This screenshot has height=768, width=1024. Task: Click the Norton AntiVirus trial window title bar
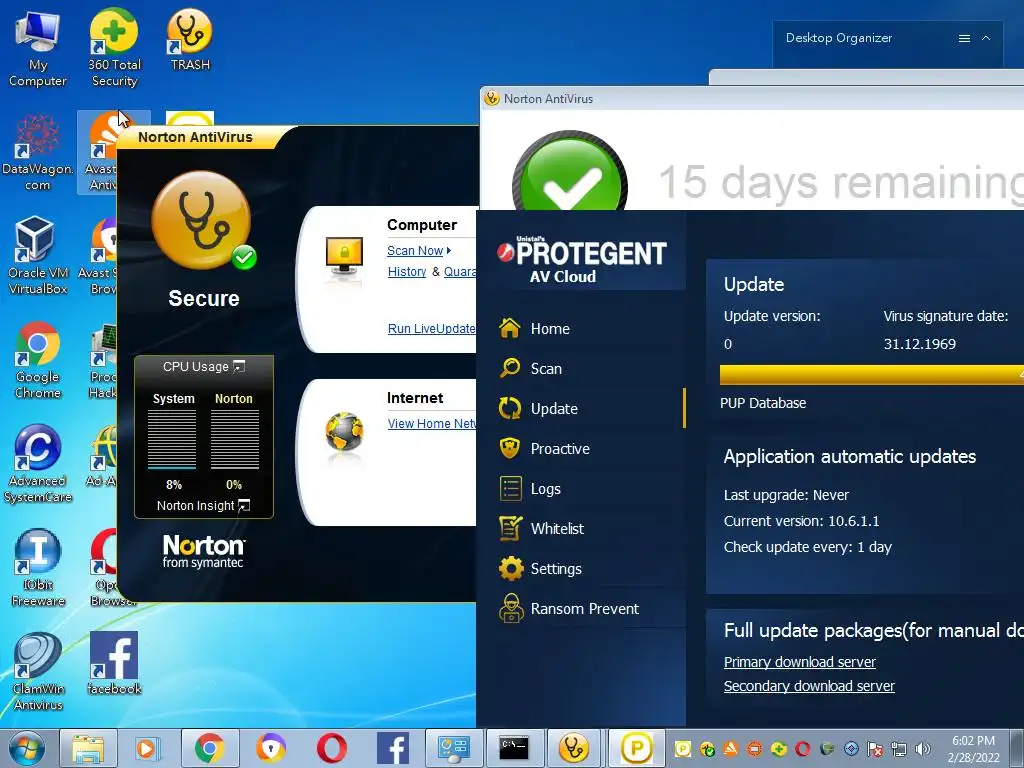coord(752,99)
